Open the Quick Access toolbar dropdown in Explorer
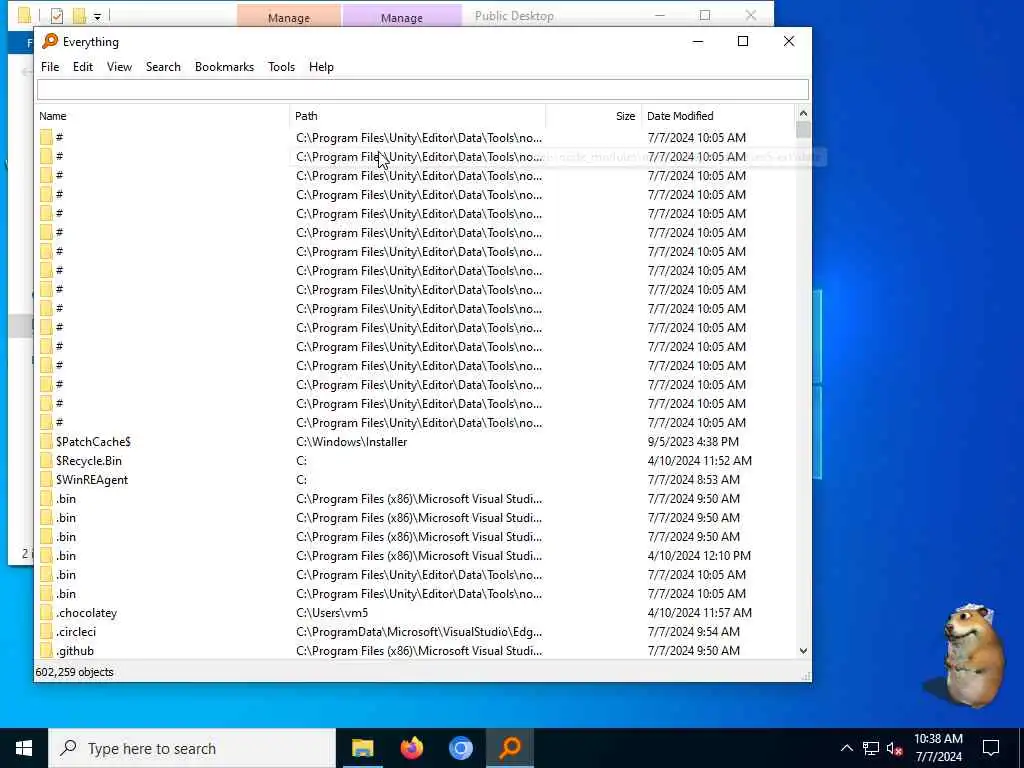 (x=97, y=16)
